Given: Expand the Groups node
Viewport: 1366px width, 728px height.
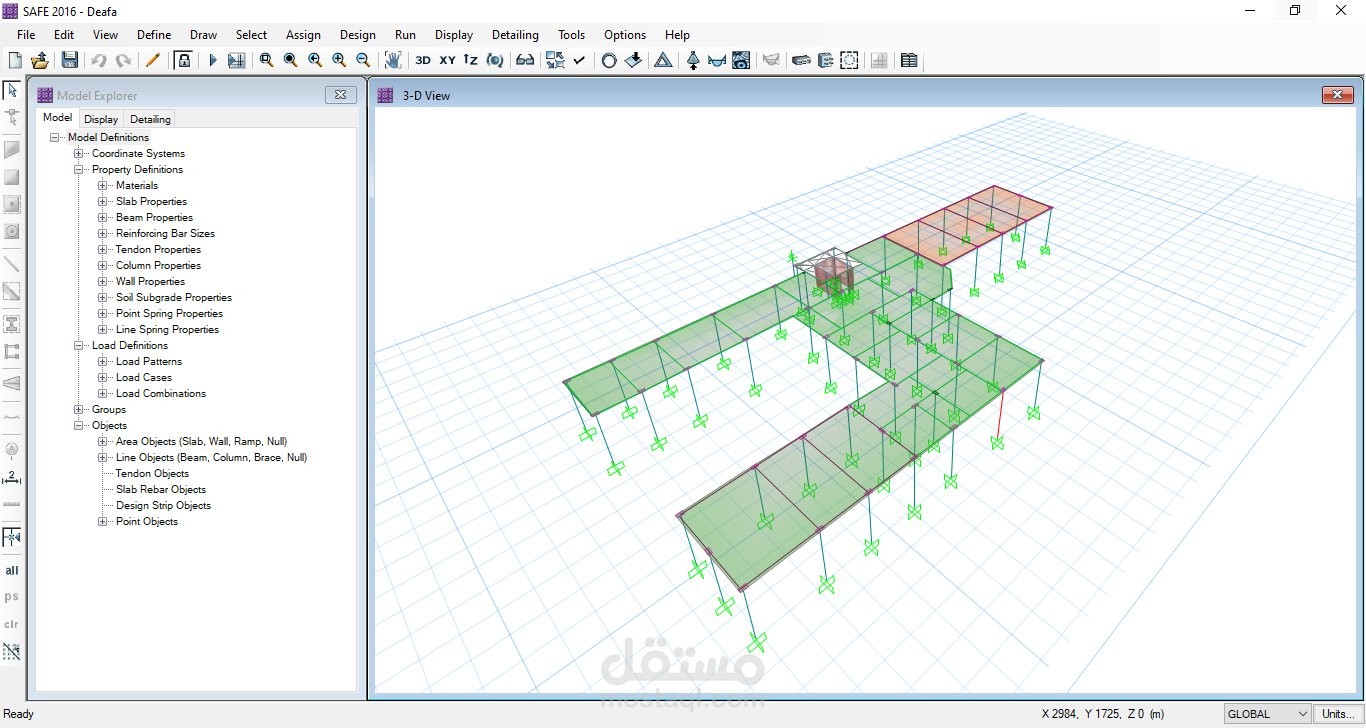Looking at the screenshot, I should (x=79, y=409).
